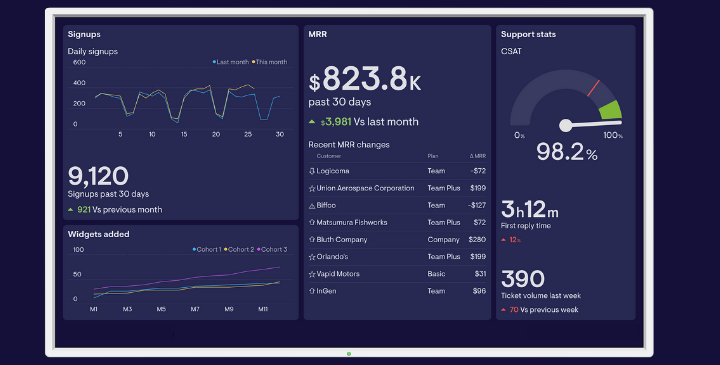This screenshot has height=365, width=720.
Task: Click the green up arrow before 921
Action: tap(70, 209)
